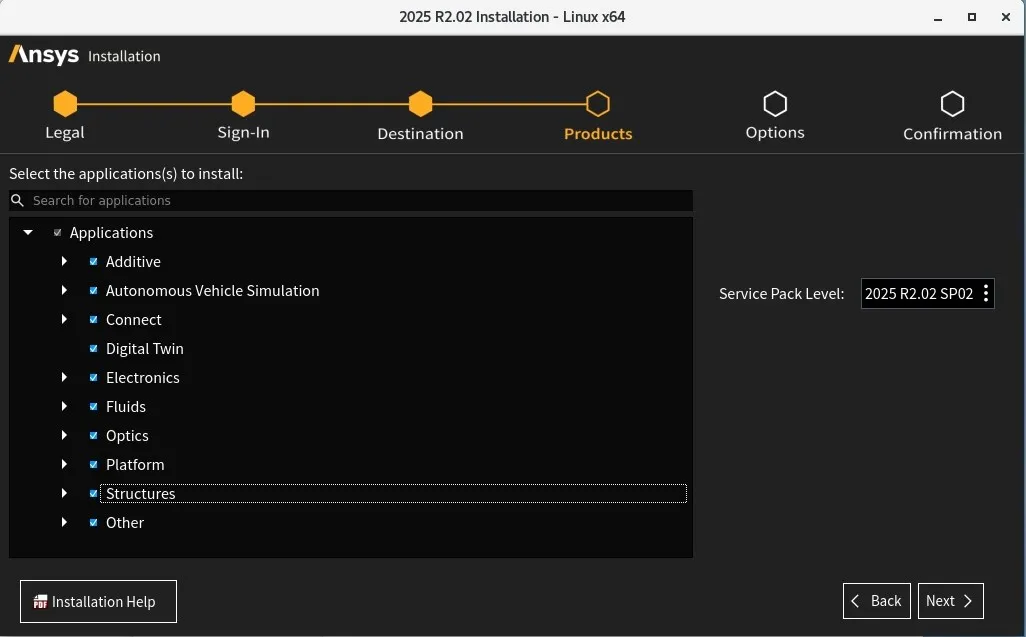Click the Ansys logo
The width and height of the screenshot is (1026, 637).
click(x=44, y=55)
